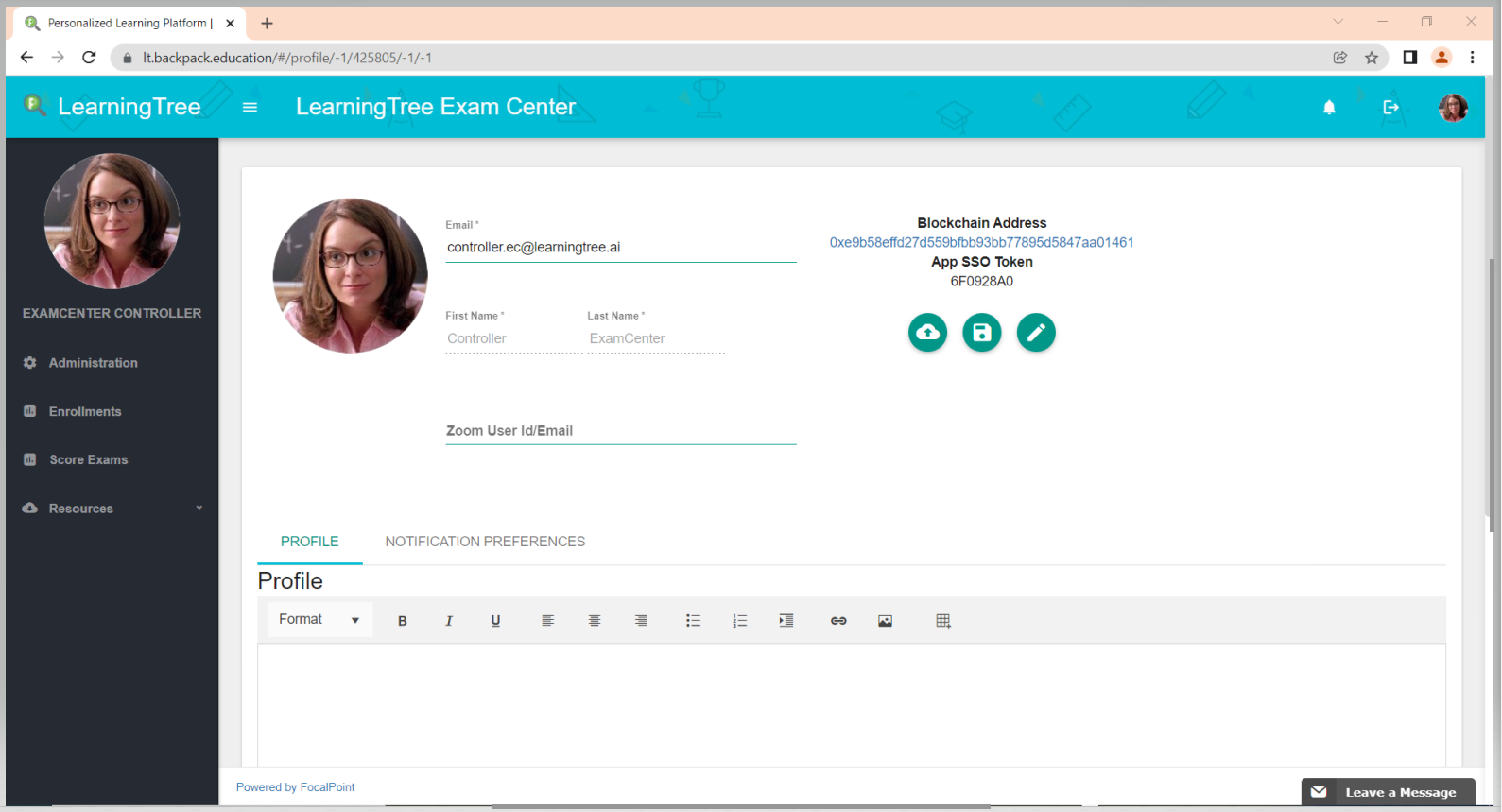Click the logout icon in header
The image size is (1502, 812).
[1390, 108]
